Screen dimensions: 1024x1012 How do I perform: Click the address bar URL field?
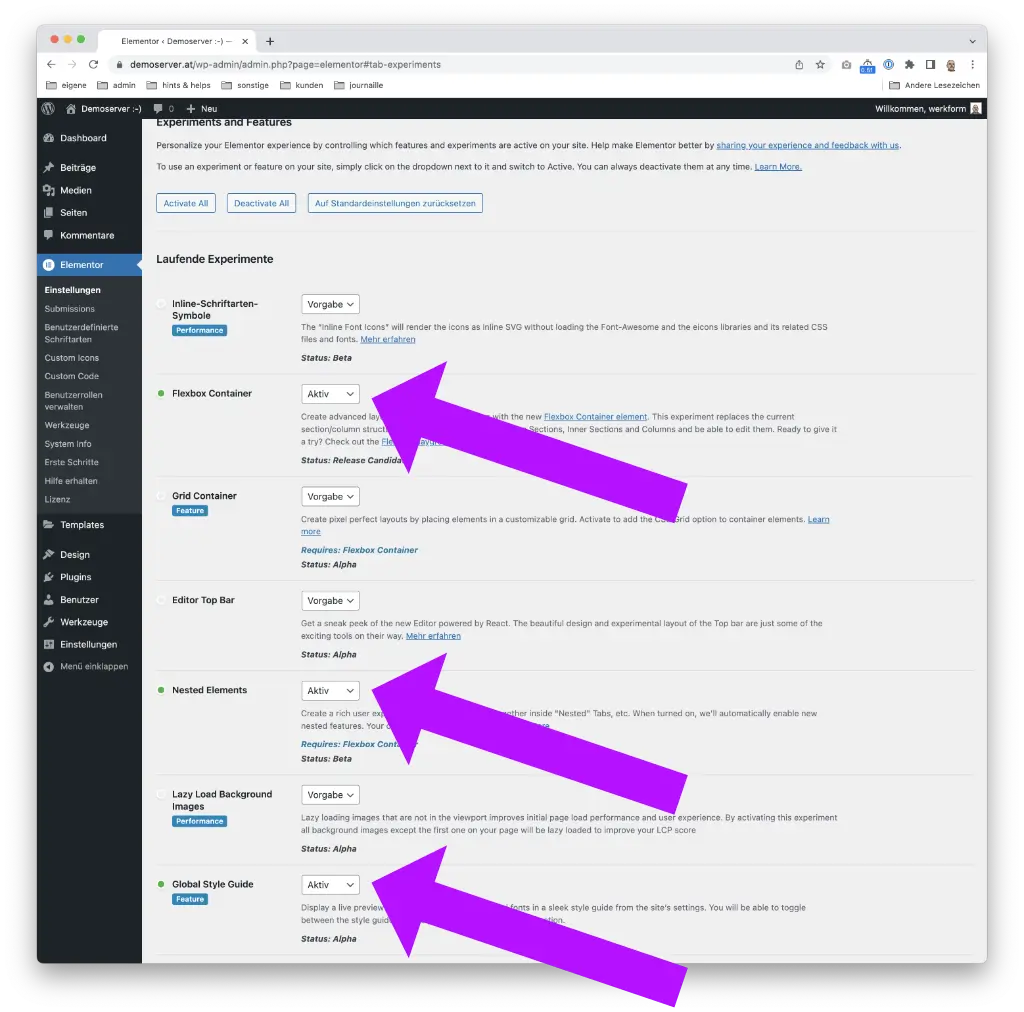[x=451, y=64]
